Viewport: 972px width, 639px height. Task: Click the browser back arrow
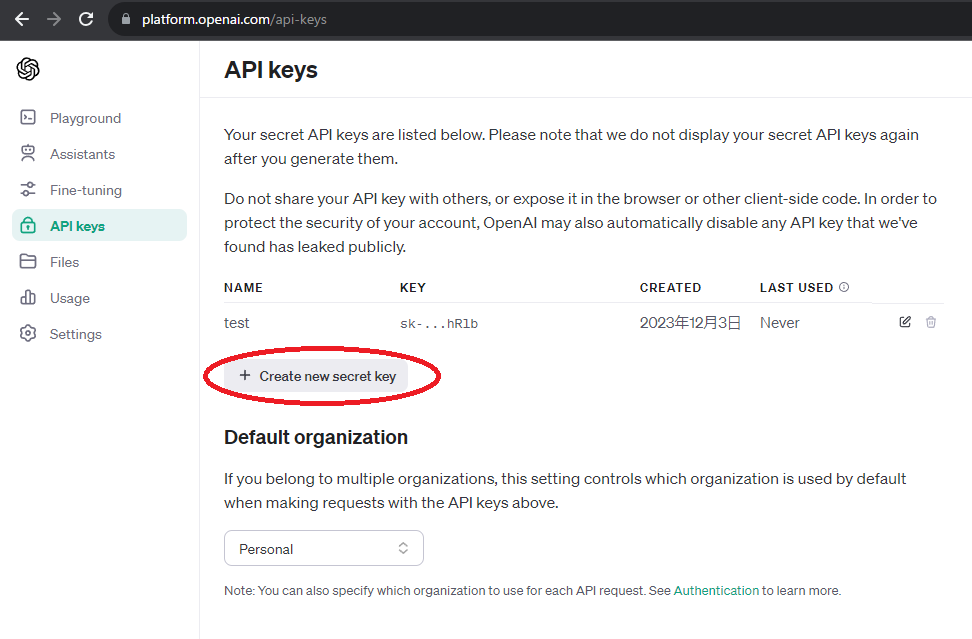pos(22,17)
